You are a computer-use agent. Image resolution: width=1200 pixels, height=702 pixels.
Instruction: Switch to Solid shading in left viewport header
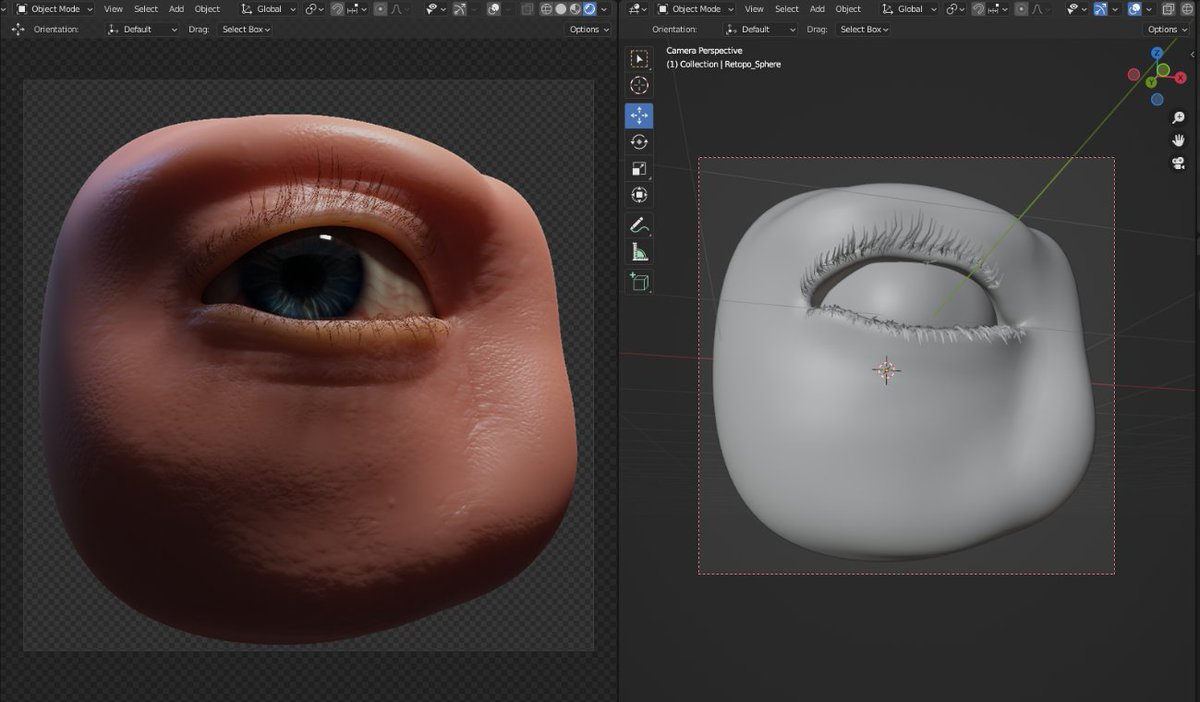tap(560, 9)
